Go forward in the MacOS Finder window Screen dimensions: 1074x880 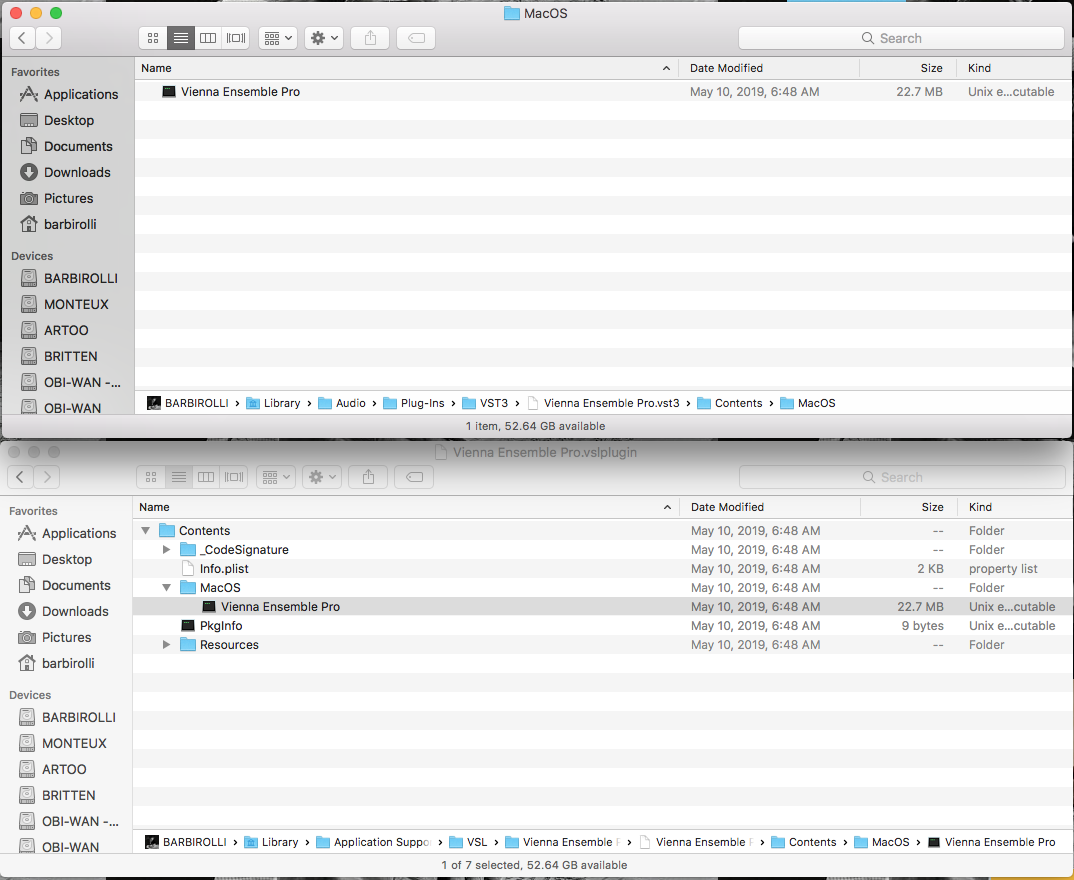tap(49, 38)
